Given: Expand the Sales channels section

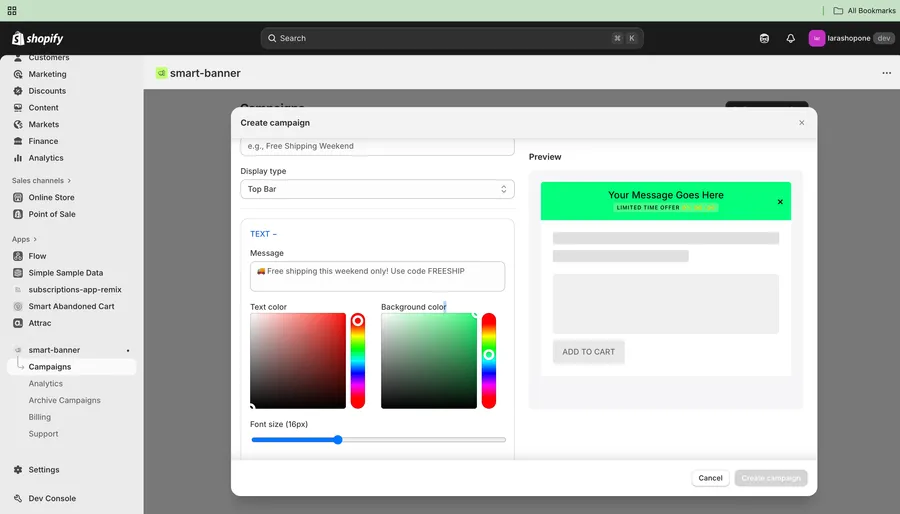Looking at the screenshot, I should click(x=42, y=181).
